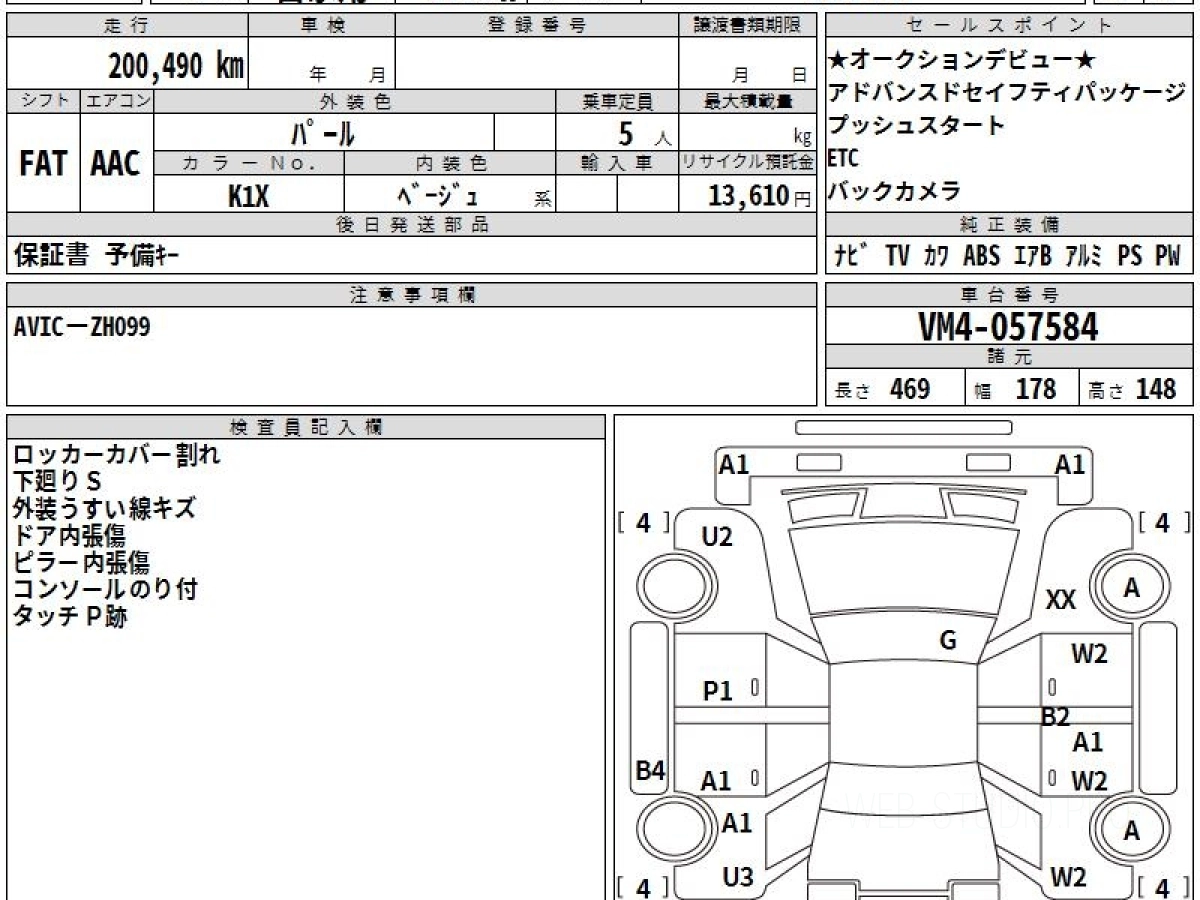Click the ABS equipment label
The image size is (1200, 900).
coord(981,256)
